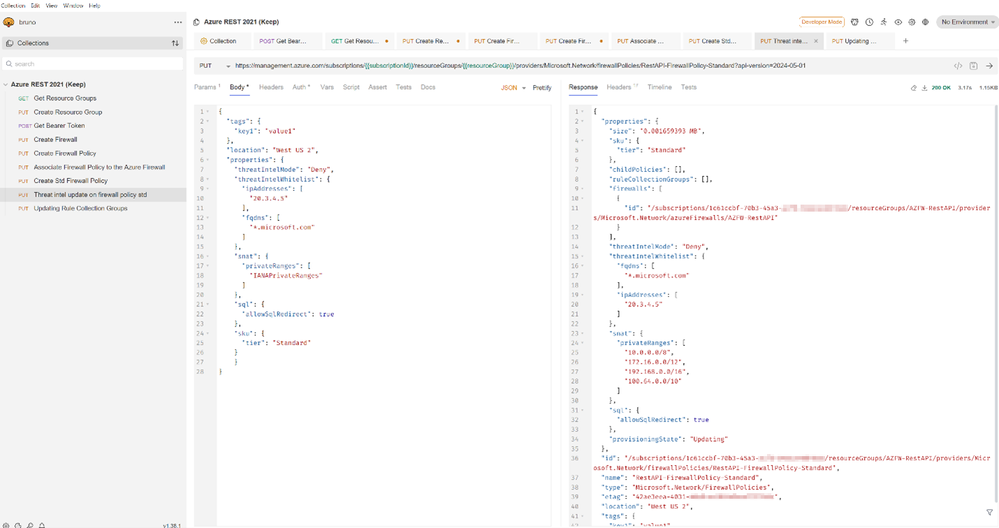The image size is (999, 528).
Task: Open the globe/global environments icon
Action: [926, 22]
